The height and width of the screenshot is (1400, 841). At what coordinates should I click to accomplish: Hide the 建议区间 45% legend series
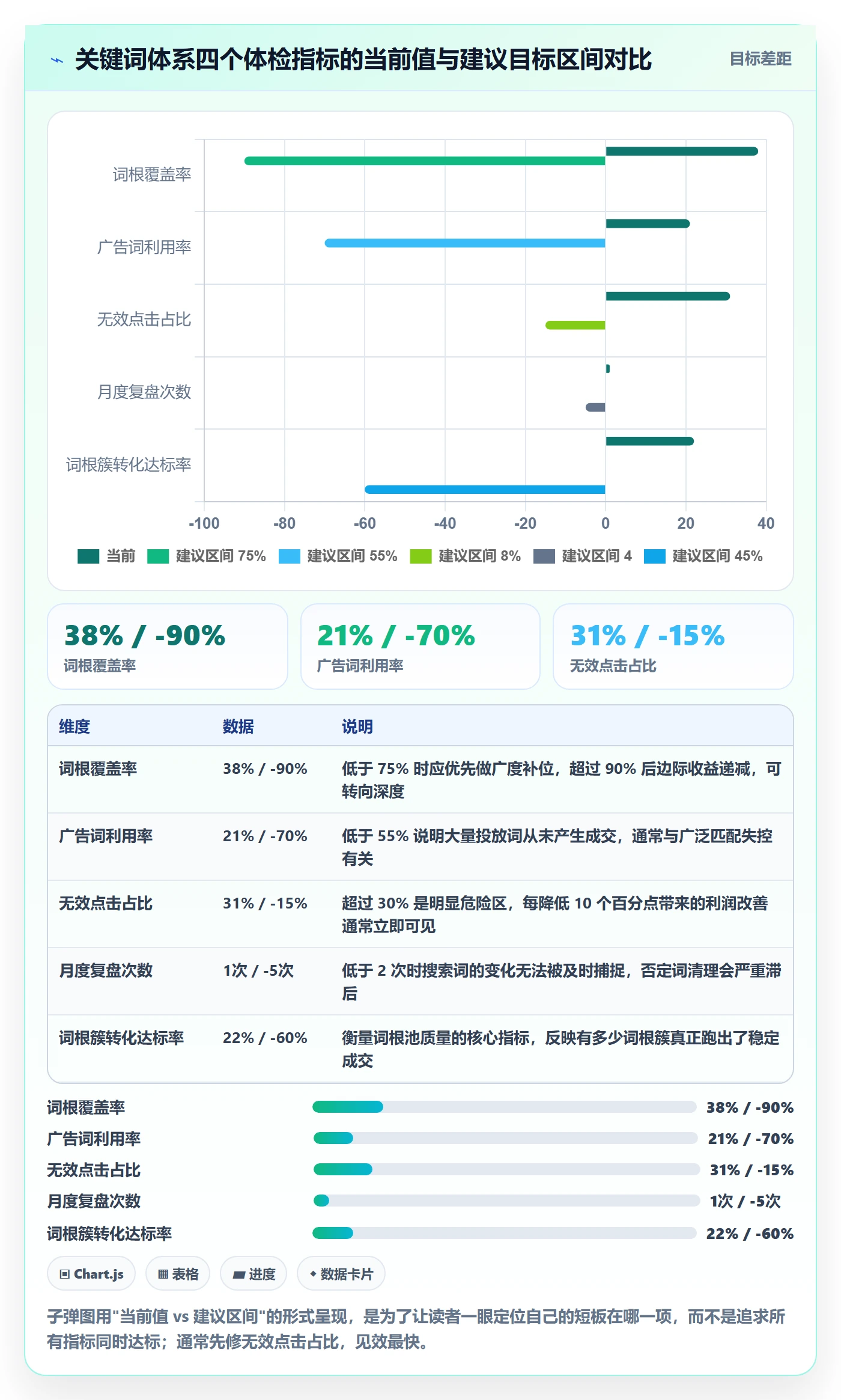(x=703, y=556)
